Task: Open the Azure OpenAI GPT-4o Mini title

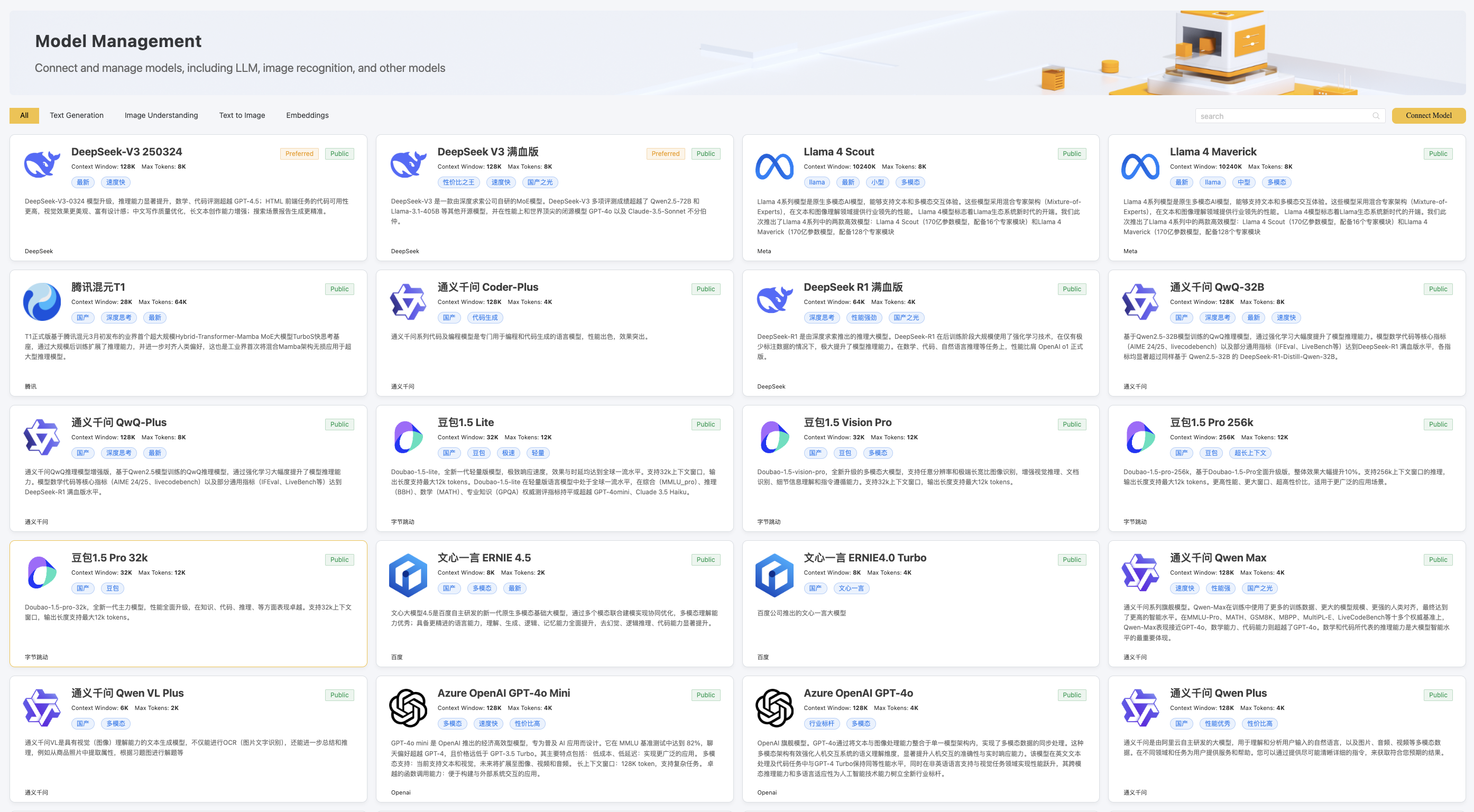Action: [503, 693]
